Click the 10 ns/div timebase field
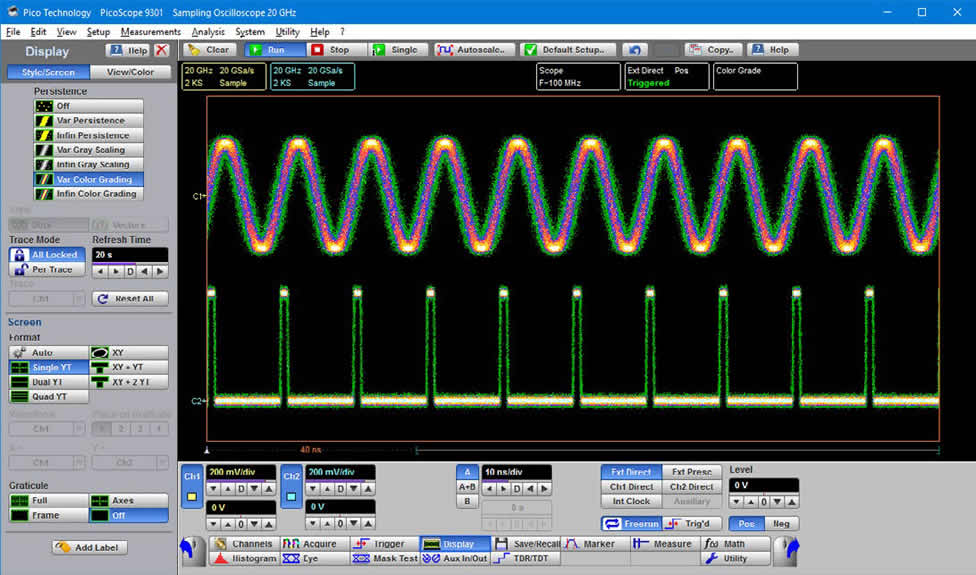The width and height of the screenshot is (976, 575). point(517,472)
